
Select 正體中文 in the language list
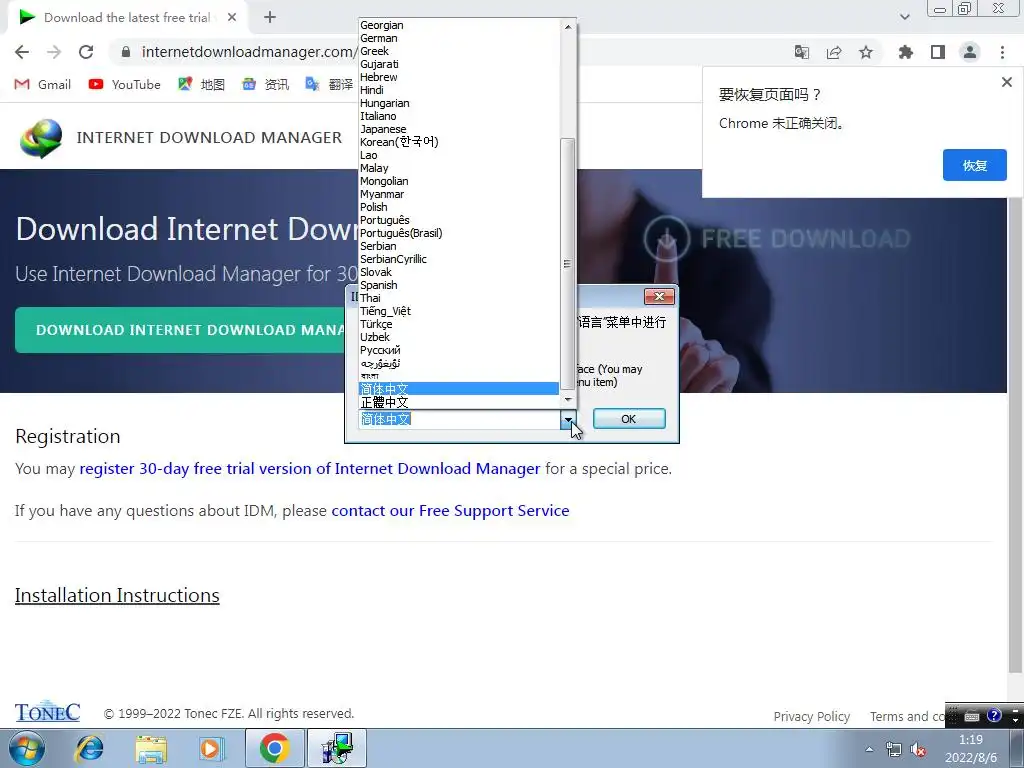tap(458, 402)
